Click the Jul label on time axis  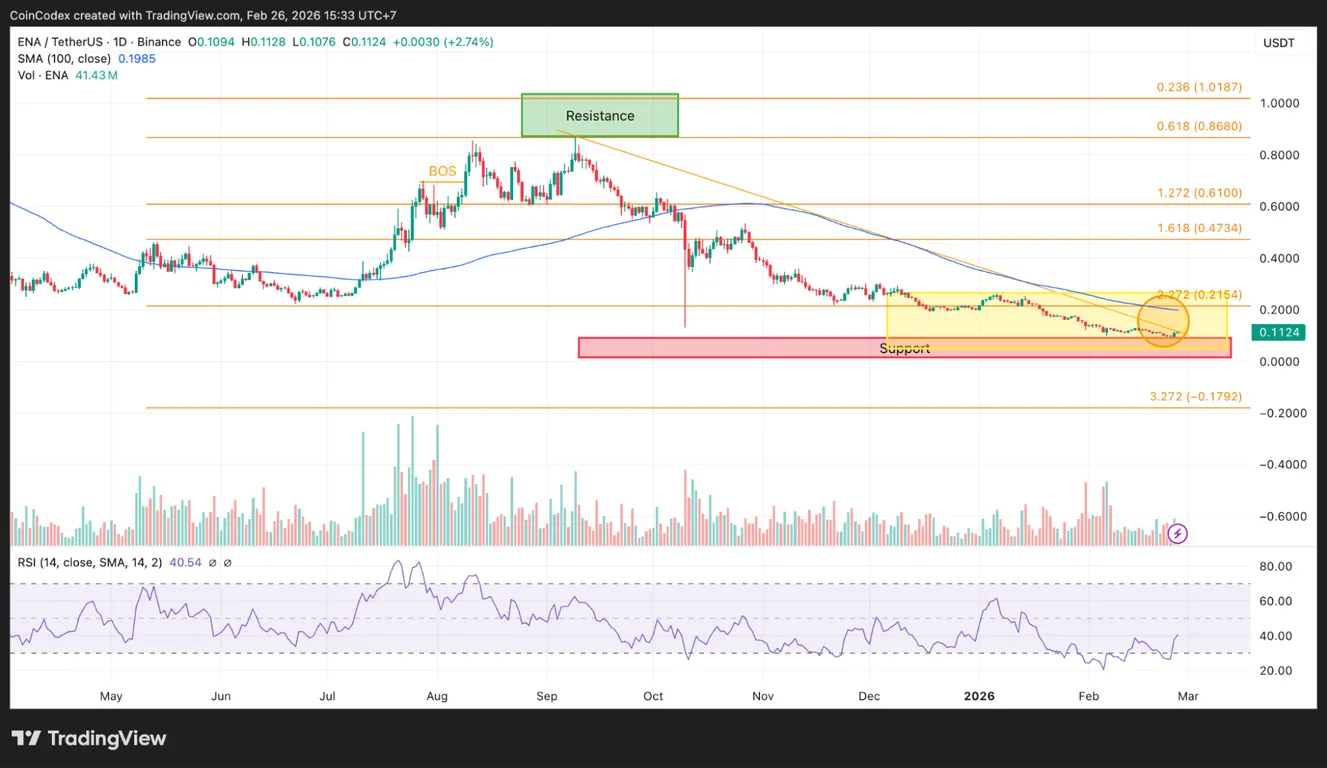pyautogui.click(x=327, y=696)
